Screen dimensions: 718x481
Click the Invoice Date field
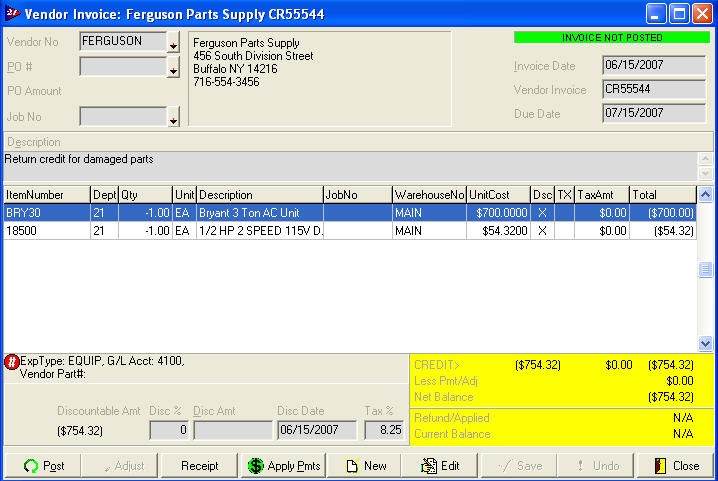[x=654, y=65]
